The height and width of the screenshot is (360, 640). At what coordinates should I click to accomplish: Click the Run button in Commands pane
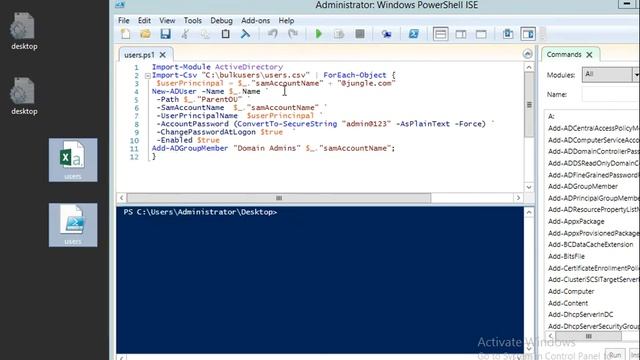click(x=615, y=355)
